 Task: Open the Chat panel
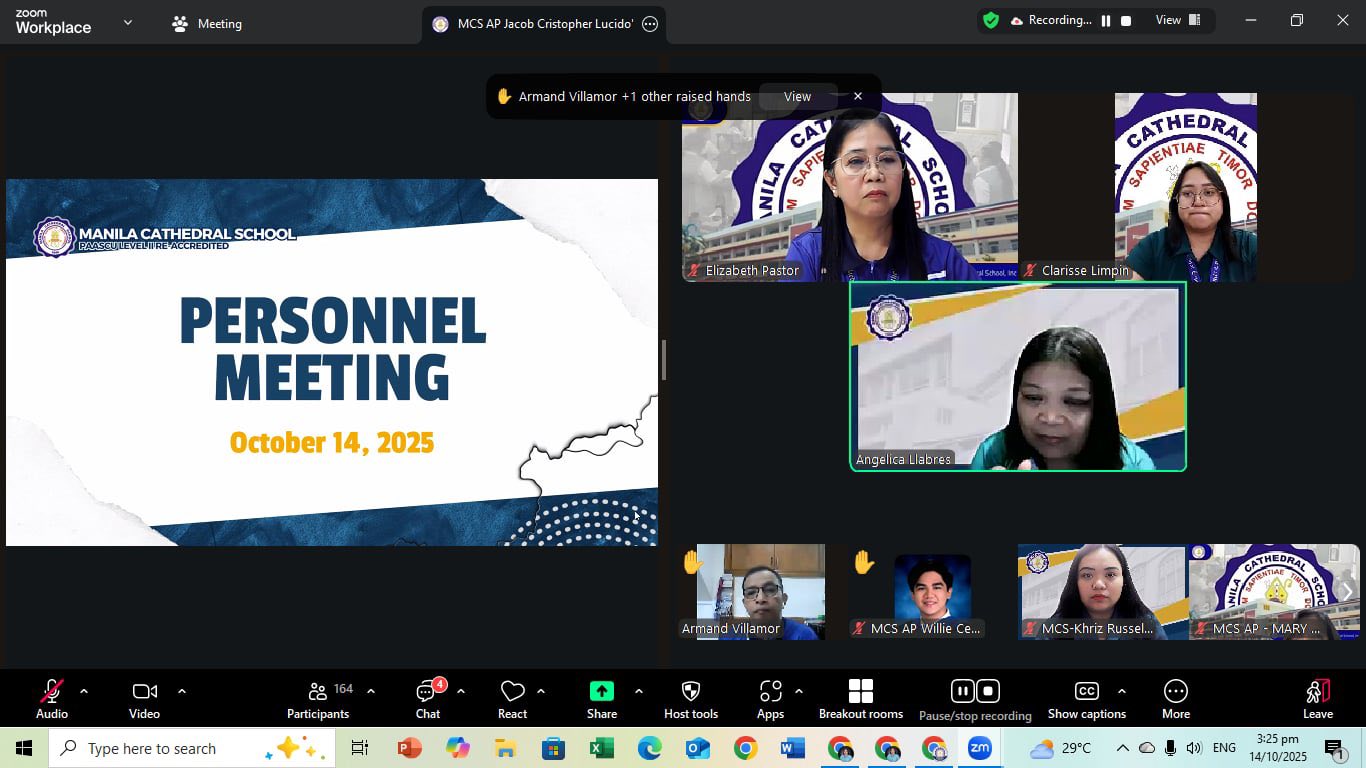point(428,698)
